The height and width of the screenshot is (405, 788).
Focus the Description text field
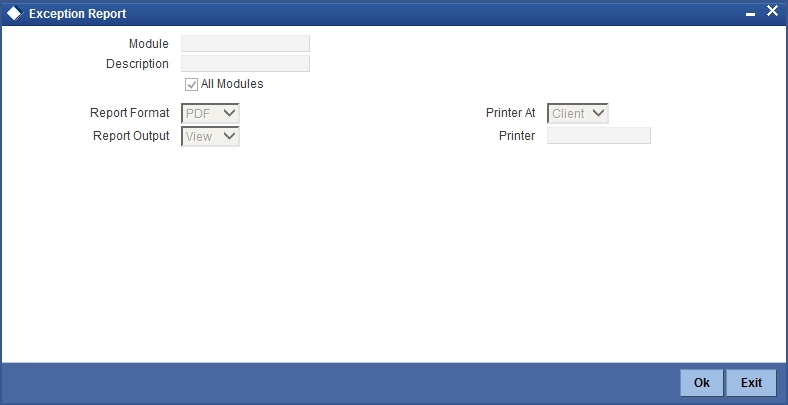click(x=245, y=64)
